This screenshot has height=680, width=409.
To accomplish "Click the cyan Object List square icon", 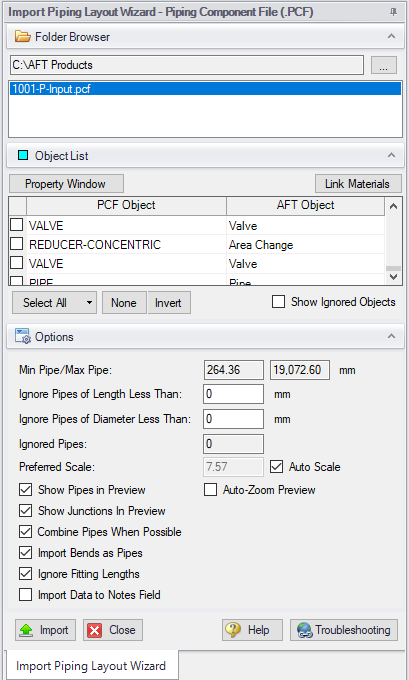I will click(23, 155).
